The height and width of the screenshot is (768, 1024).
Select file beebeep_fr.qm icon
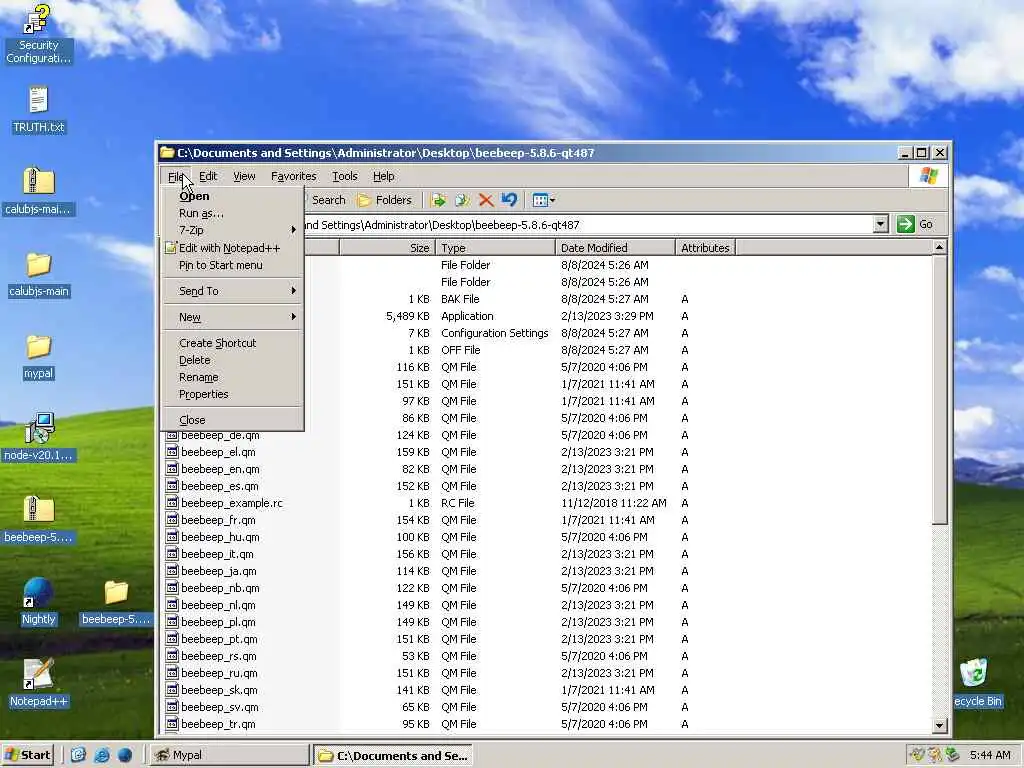(x=172, y=520)
